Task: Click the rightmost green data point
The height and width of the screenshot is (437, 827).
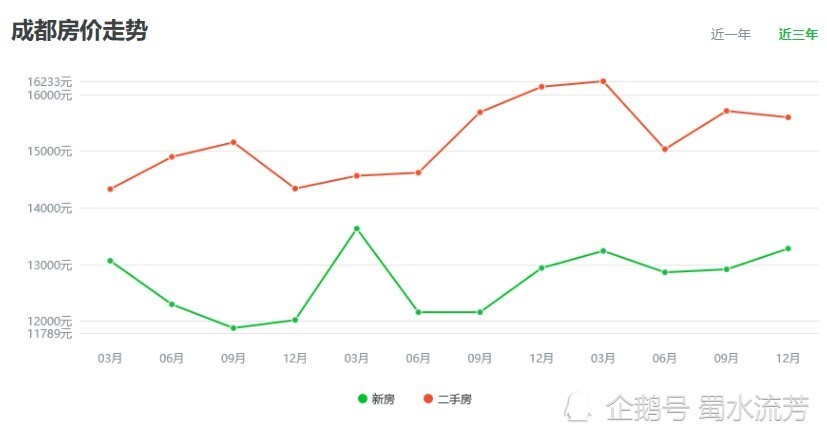Action: [788, 248]
